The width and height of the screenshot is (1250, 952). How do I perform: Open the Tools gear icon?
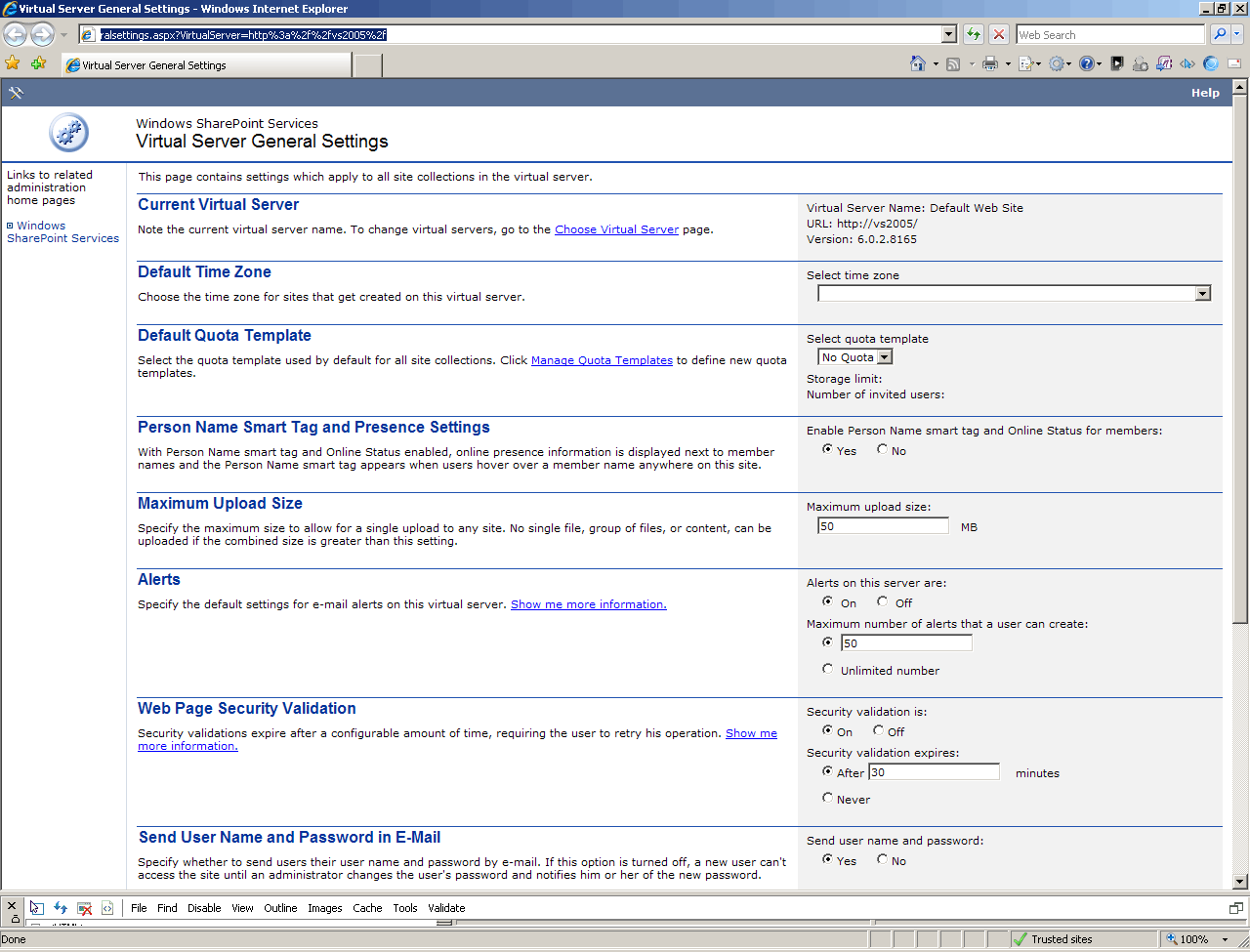1057,63
